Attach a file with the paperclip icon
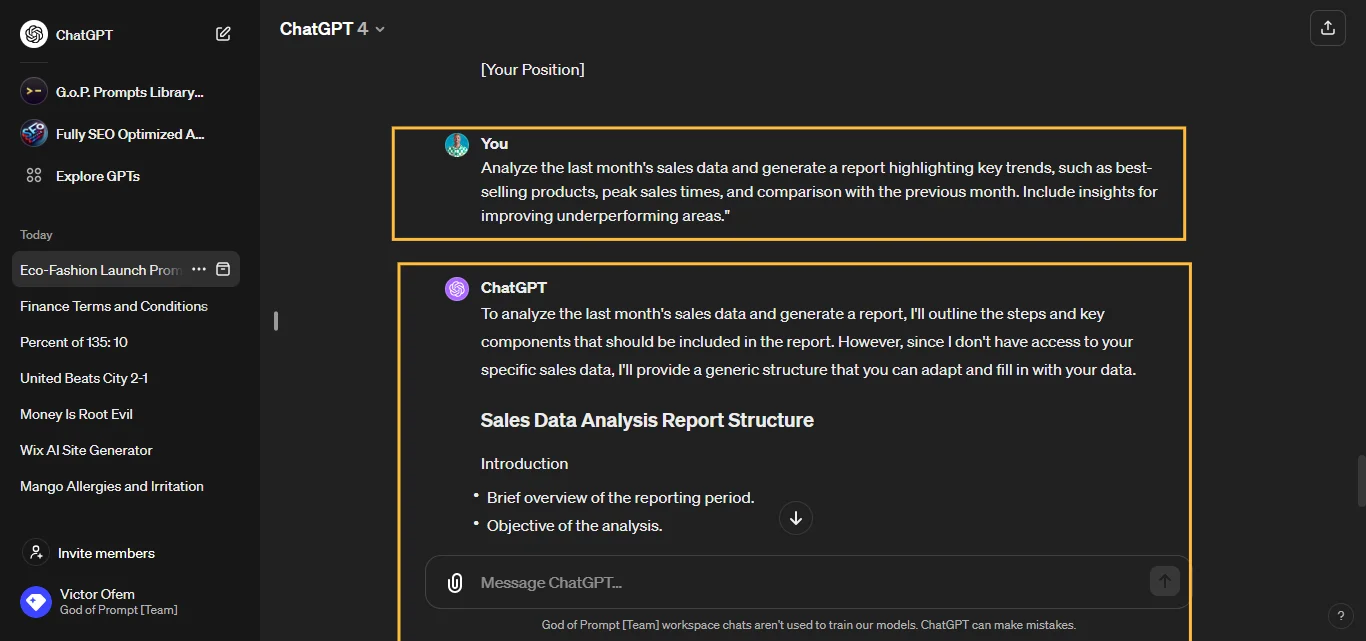Image resolution: width=1366 pixels, height=641 pixels. [x=455, y=583]
